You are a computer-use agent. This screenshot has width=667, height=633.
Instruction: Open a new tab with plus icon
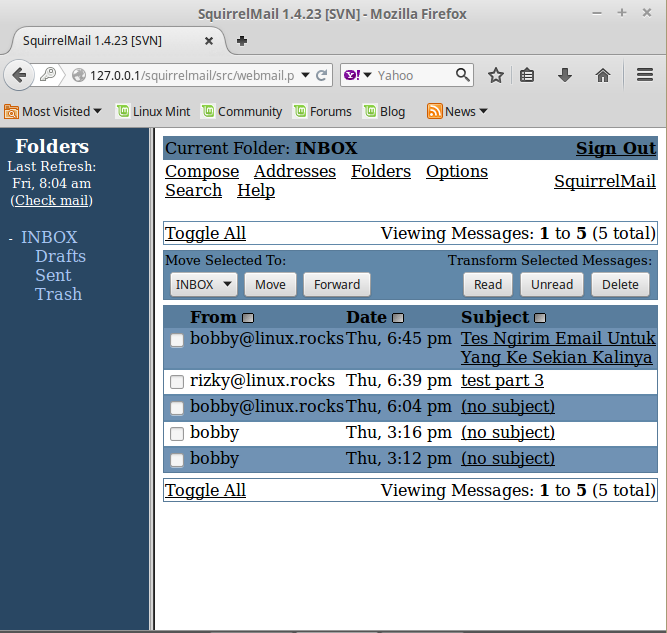coord(242,41)
